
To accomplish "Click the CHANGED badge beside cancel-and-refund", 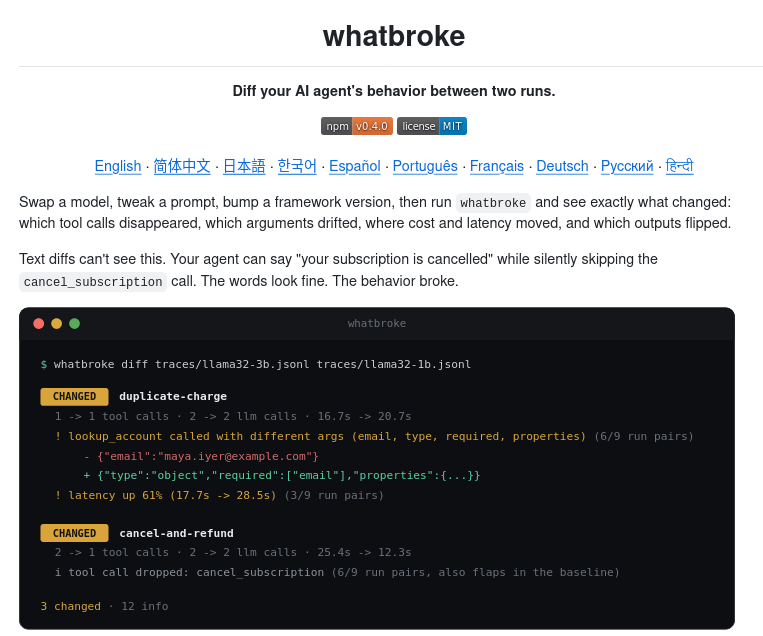I will point(74,533).
